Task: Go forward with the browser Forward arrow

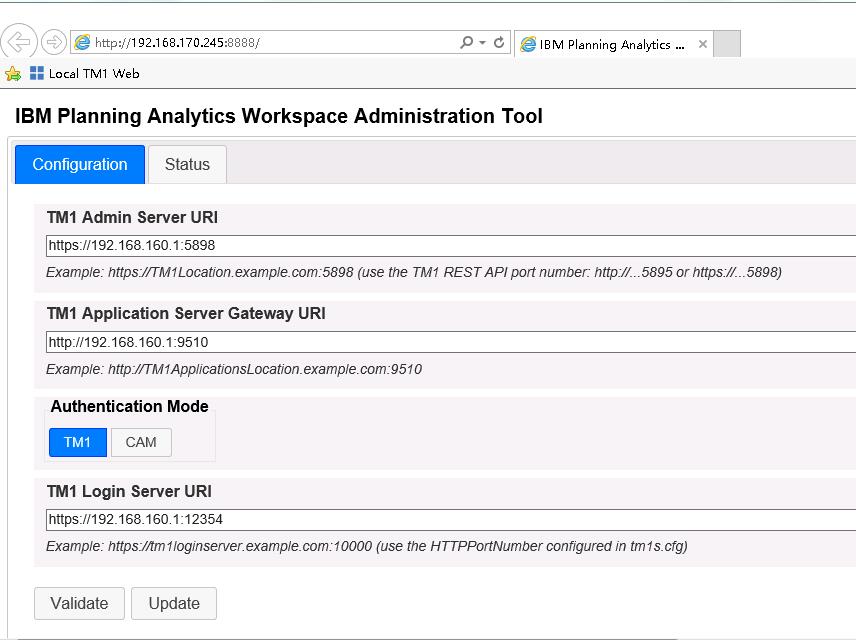Action: (54, 42)
